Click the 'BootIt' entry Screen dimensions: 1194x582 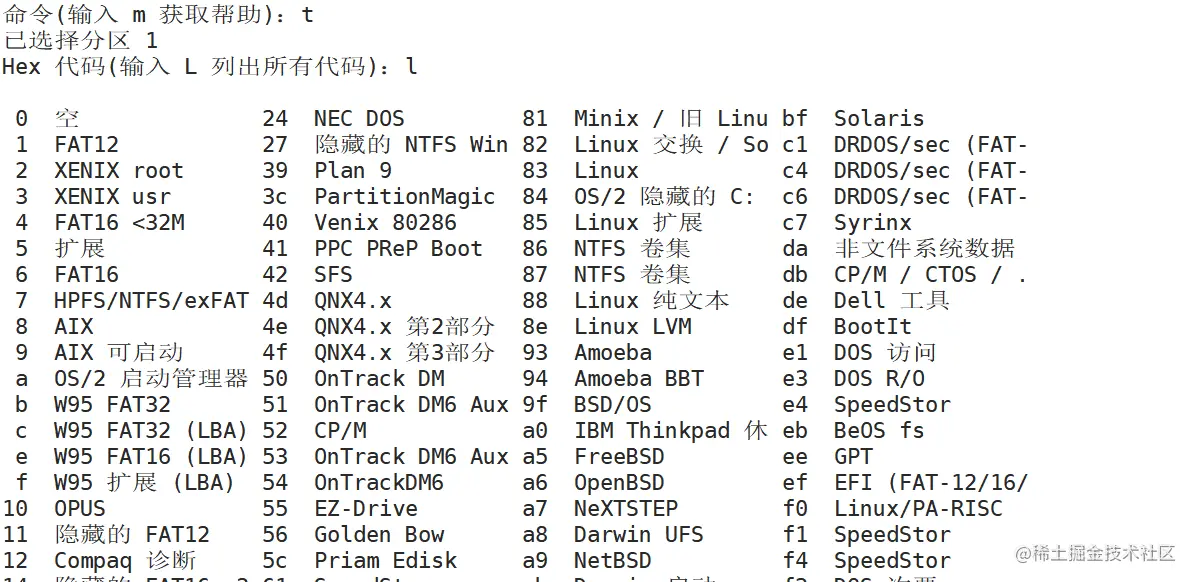click(873, 326)
